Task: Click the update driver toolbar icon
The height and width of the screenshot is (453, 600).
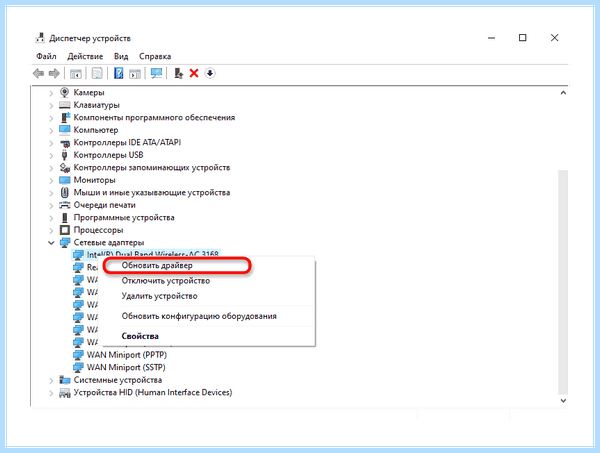Action: [x=178, y=73]
